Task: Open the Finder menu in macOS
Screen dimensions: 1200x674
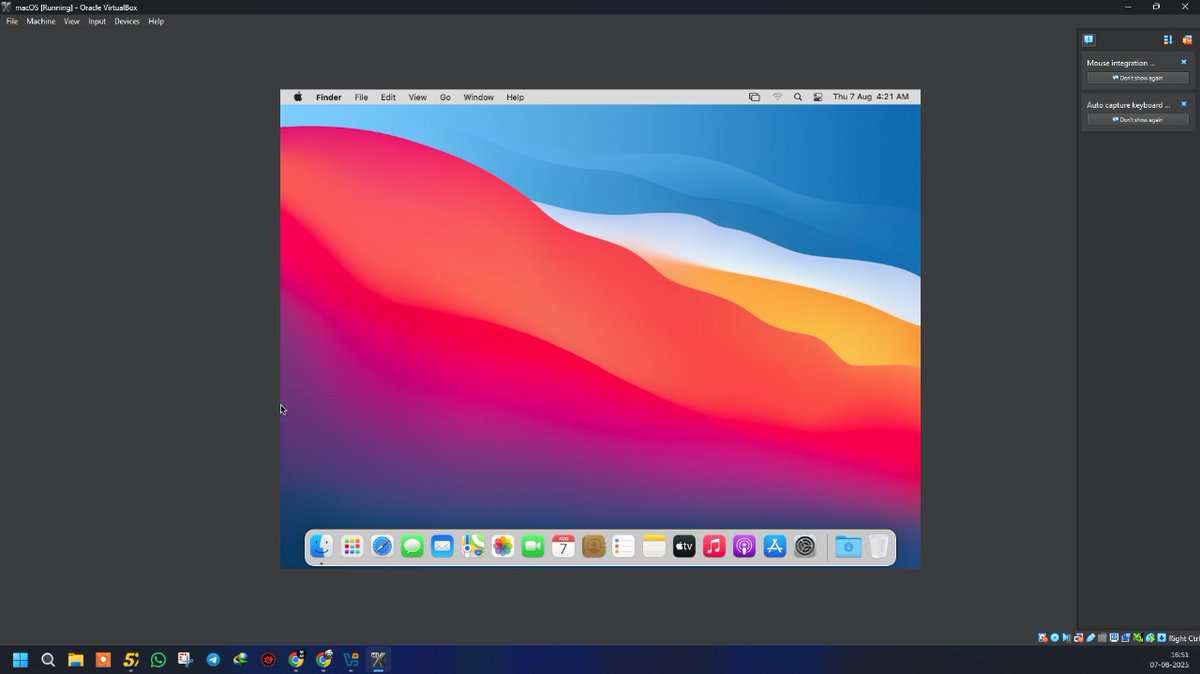Action: click(329, 97)
